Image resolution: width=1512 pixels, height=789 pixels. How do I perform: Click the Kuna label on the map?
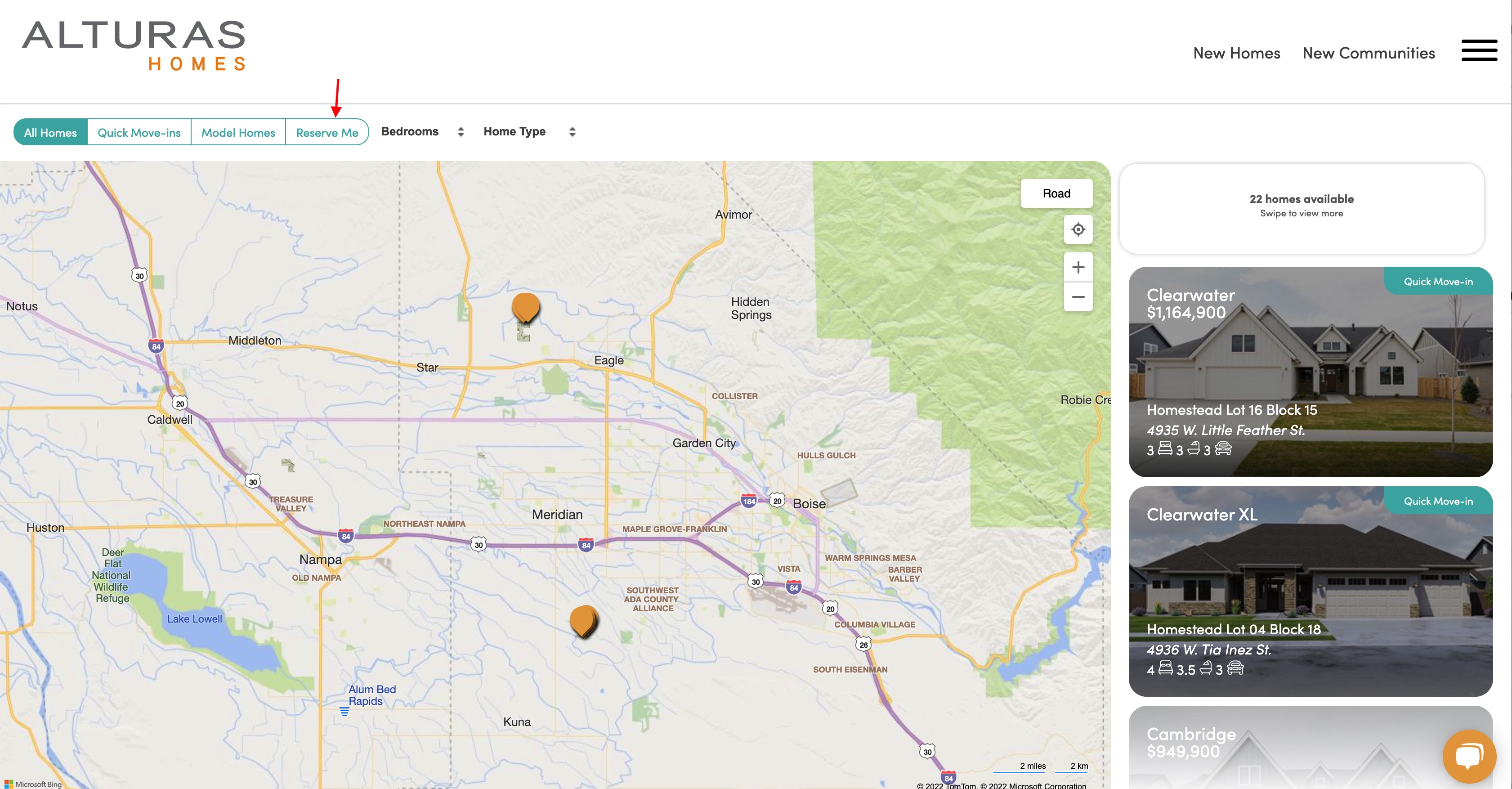coord(517,722)
